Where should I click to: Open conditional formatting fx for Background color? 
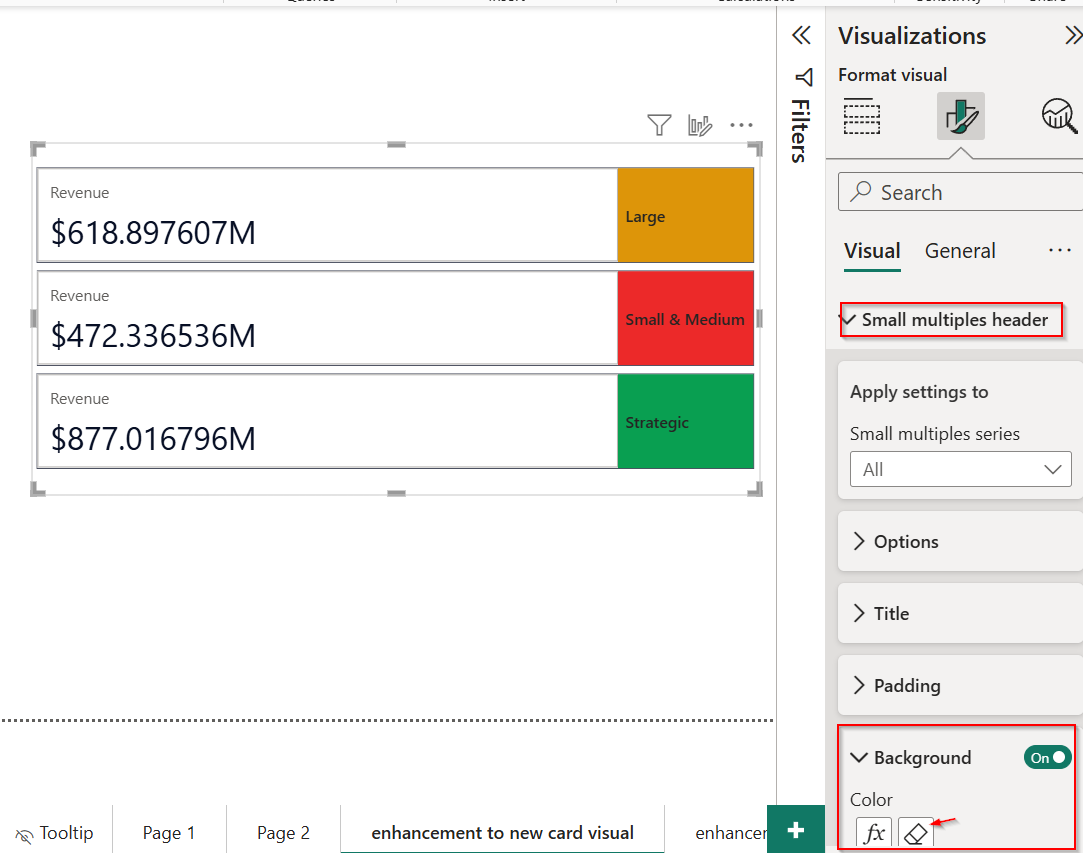(874, 832)
